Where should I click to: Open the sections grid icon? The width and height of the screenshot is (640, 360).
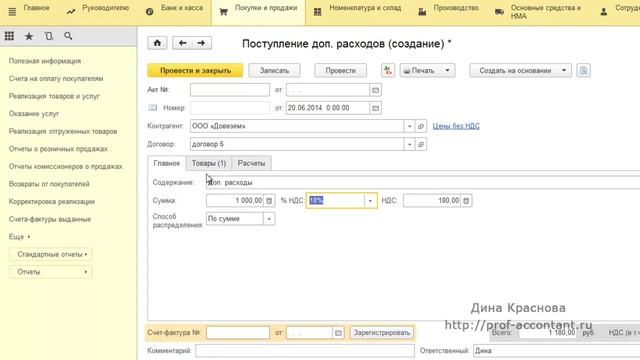(9, 36)
